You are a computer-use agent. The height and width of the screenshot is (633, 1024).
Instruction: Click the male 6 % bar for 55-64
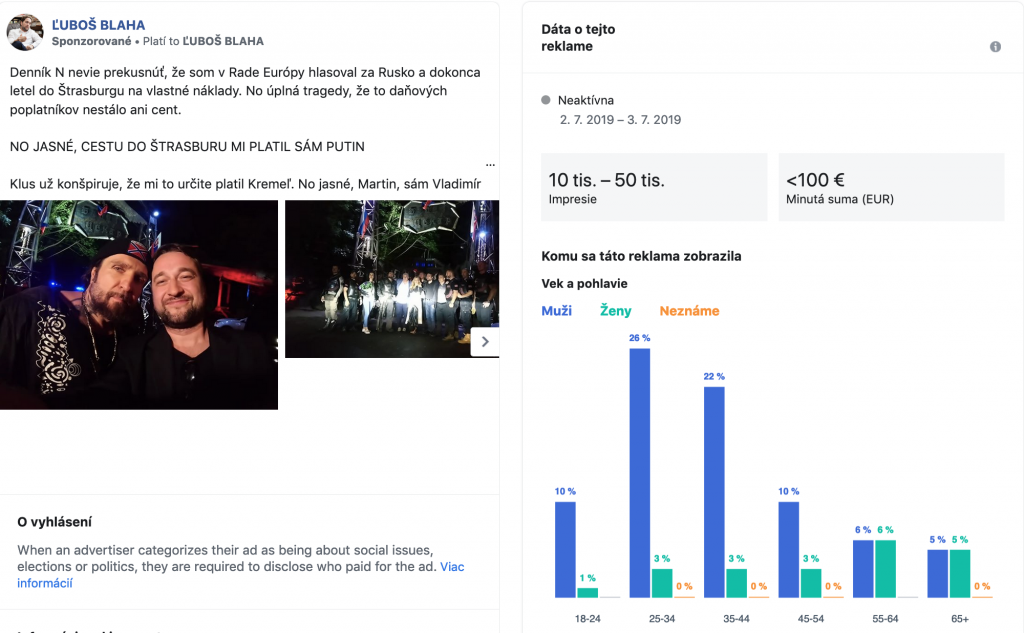point(863,569)
